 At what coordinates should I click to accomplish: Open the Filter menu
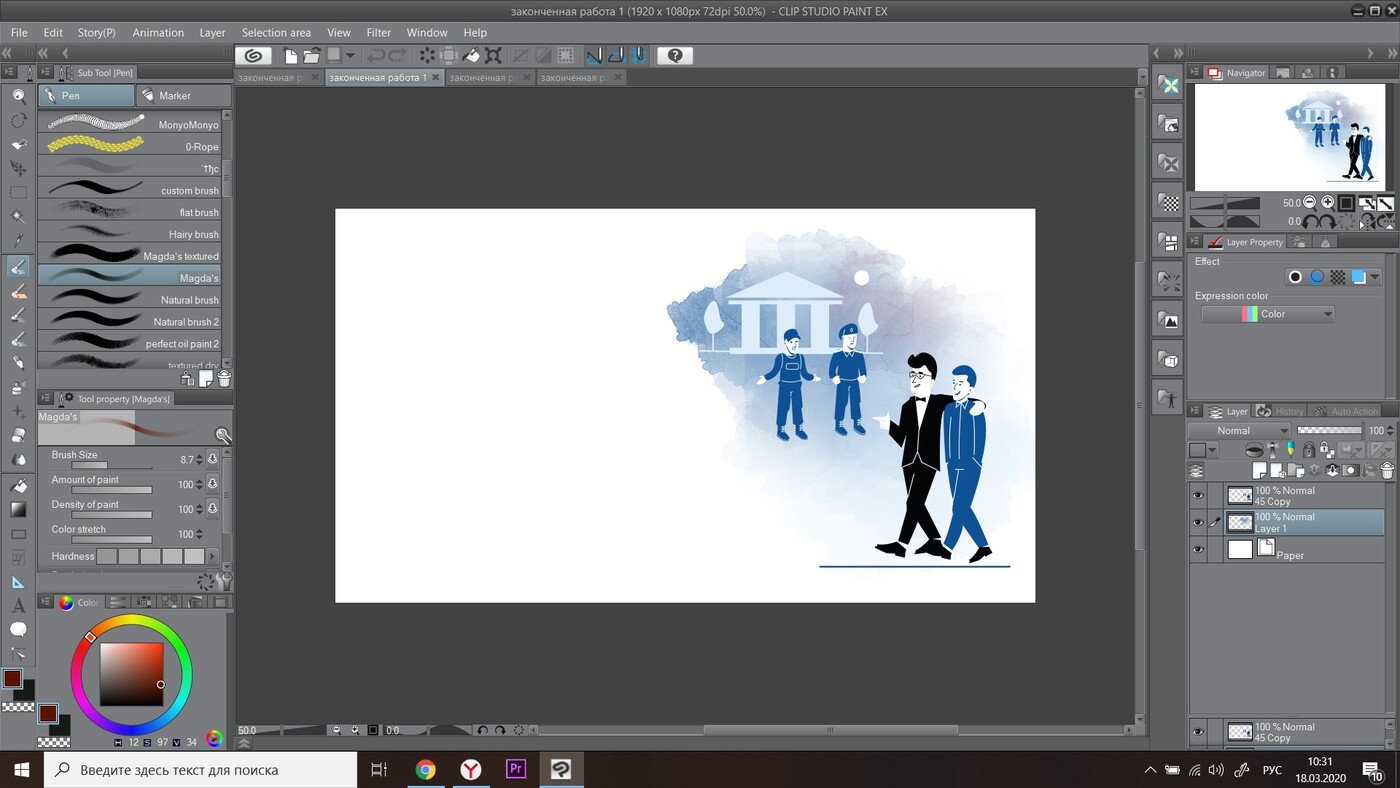pyautogui.click(x=378, y=32)
